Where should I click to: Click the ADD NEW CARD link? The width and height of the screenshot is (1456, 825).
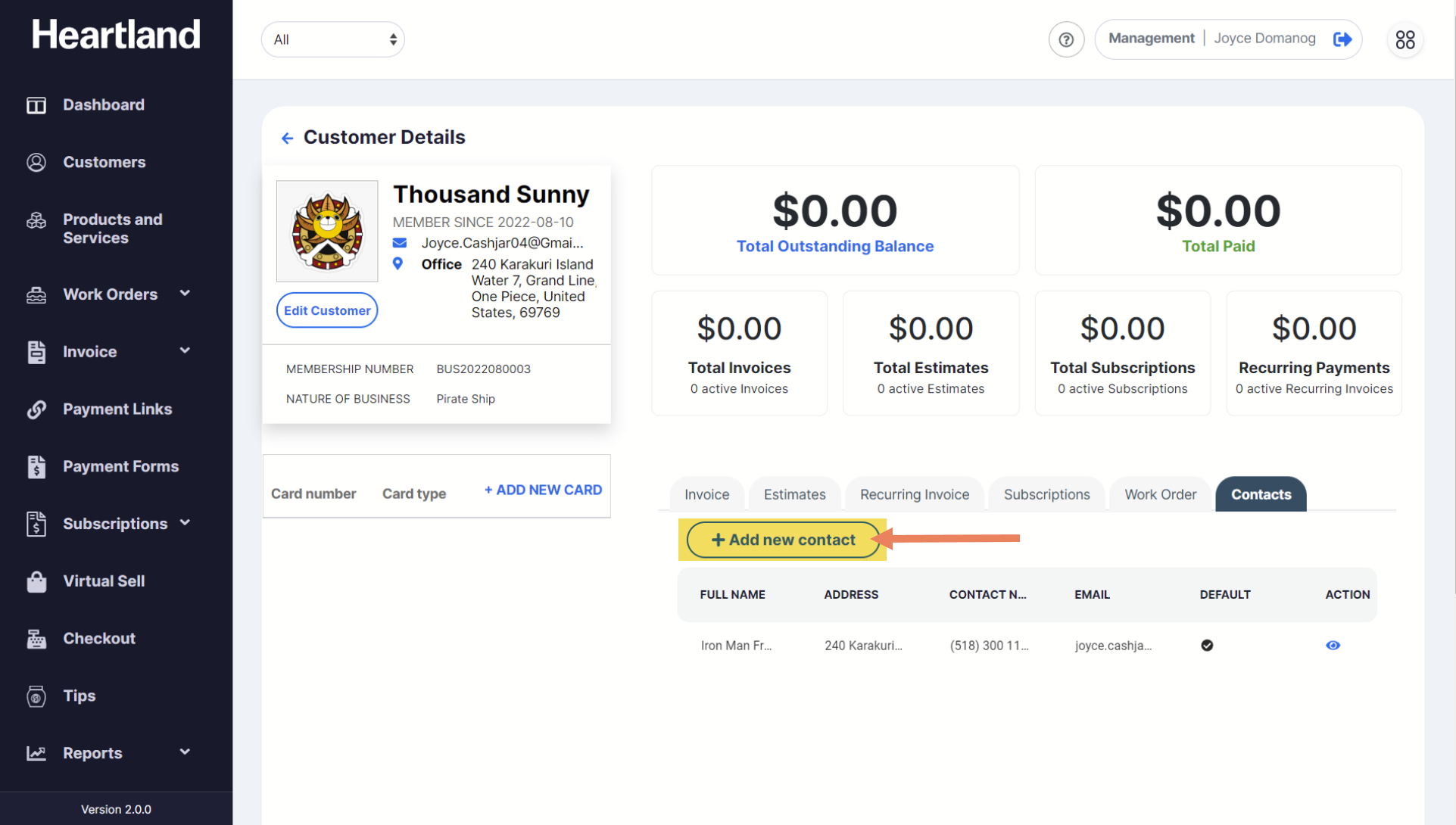point(543,490)
